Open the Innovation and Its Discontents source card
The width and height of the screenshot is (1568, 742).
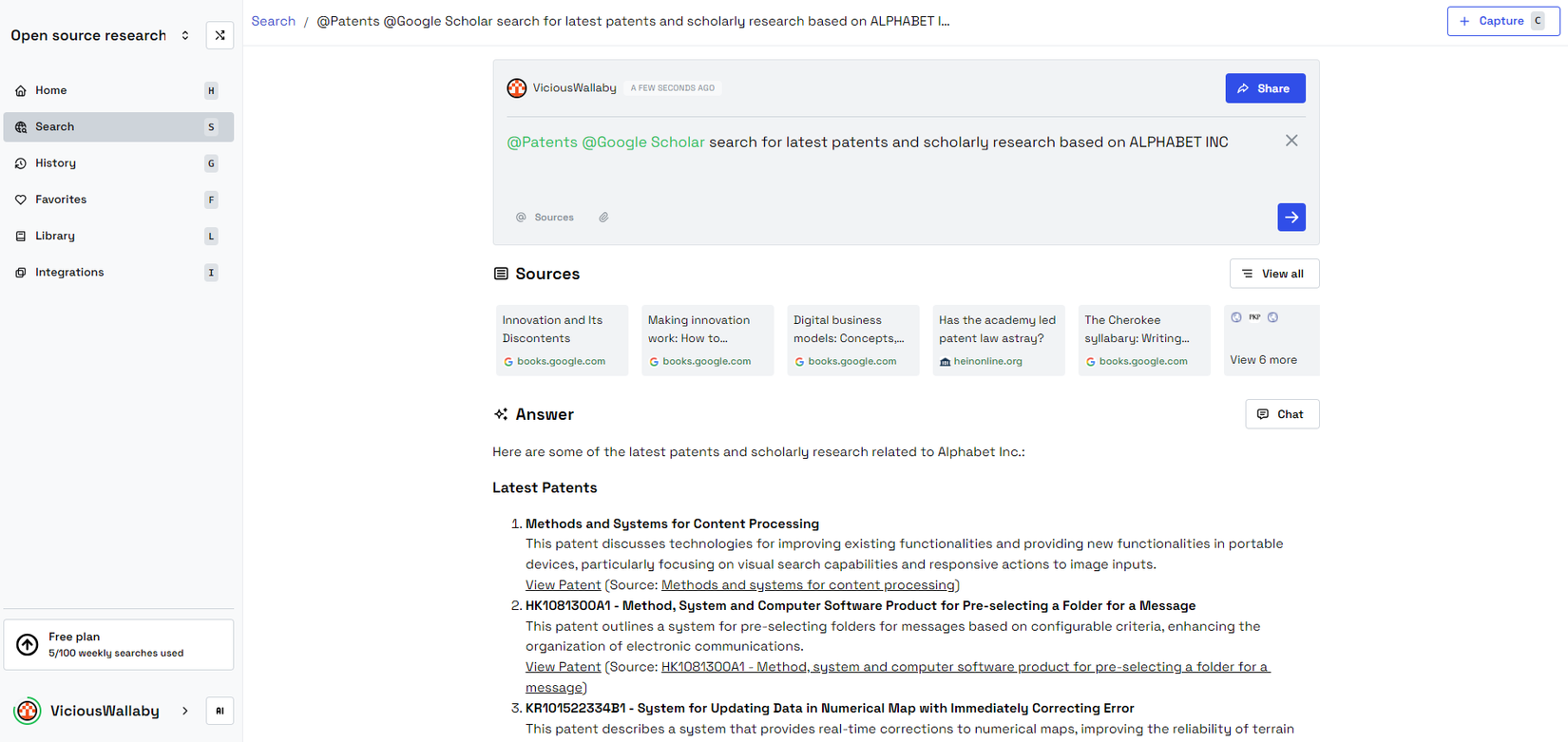(562, 340)
